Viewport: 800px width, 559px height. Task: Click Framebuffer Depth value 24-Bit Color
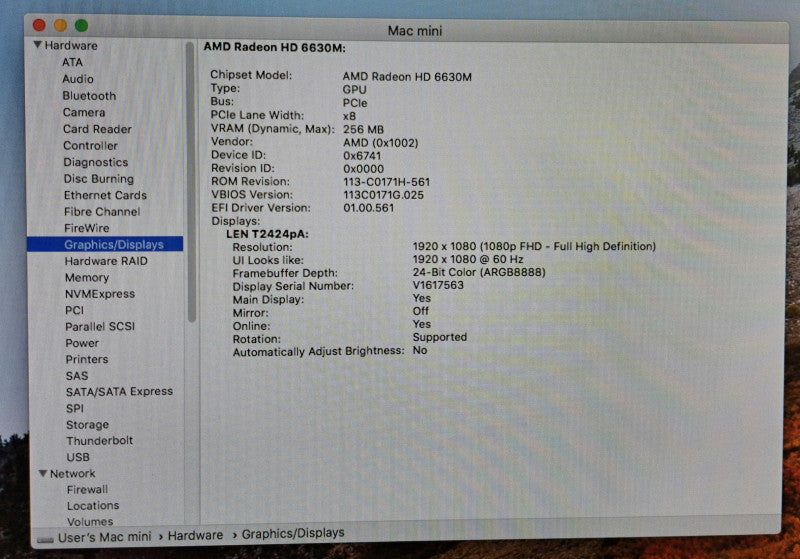[x=479, y=272]
